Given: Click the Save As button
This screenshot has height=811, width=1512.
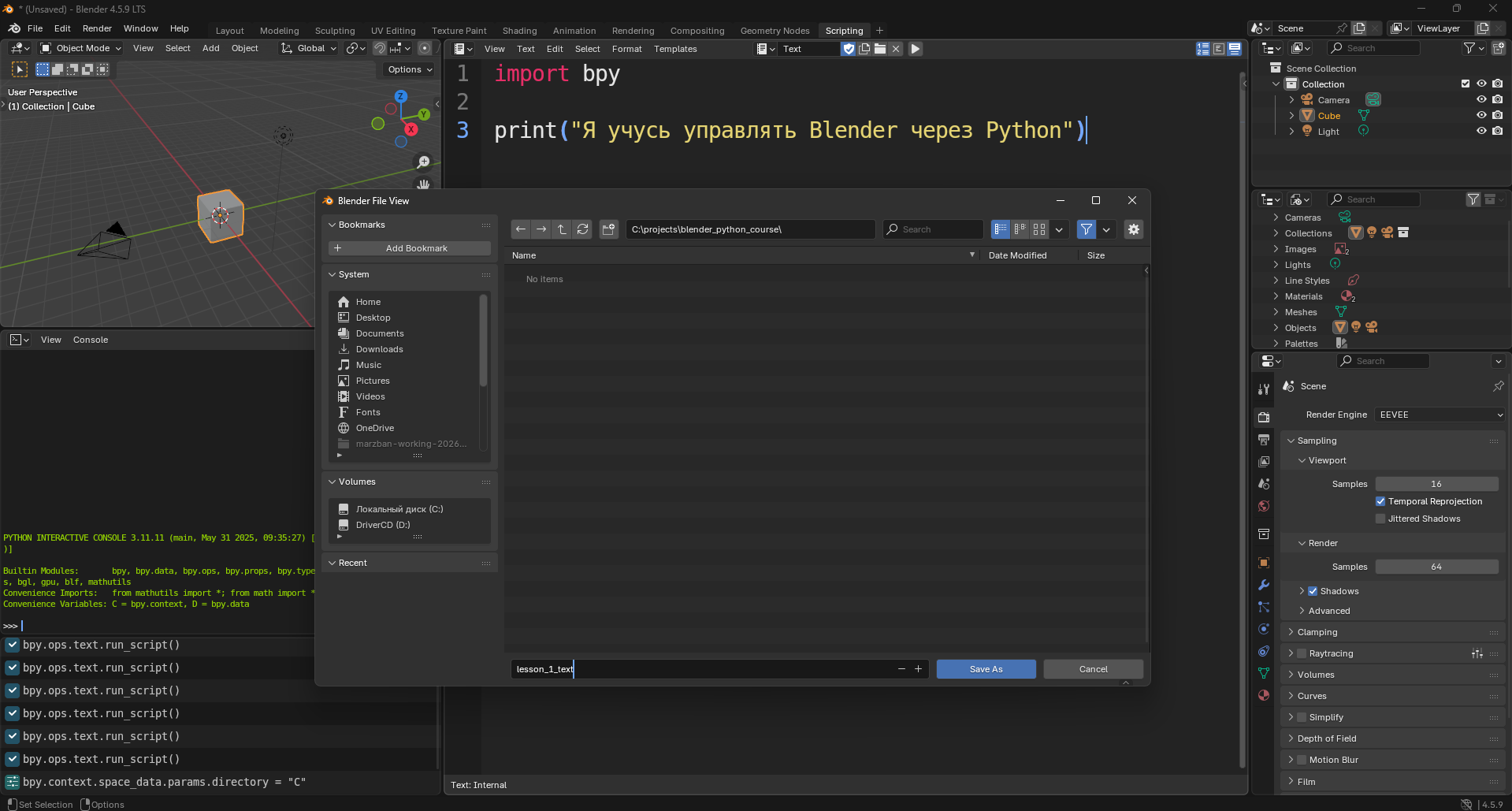Looking at the screenshot, I should click(x=986, y=669).
